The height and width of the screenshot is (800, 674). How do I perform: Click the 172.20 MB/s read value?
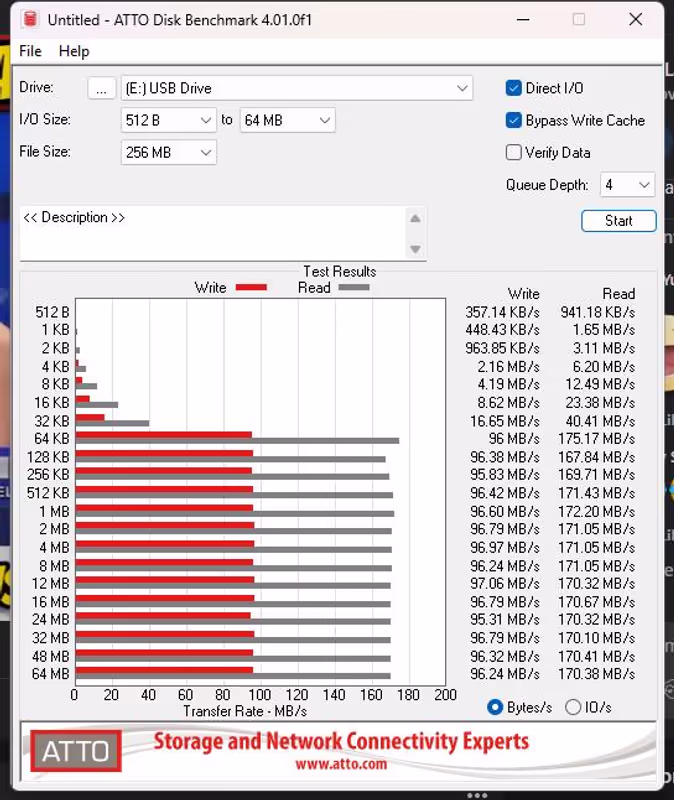click(x=596, y=511)
